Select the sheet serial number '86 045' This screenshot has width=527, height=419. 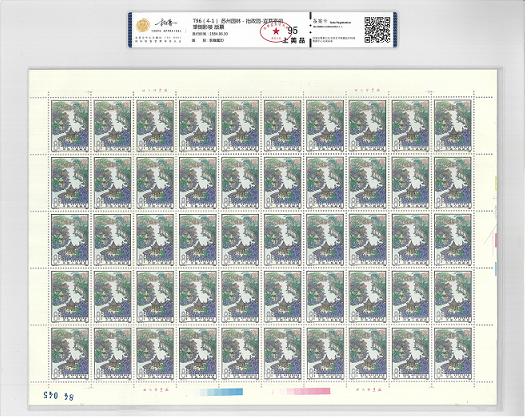pyautogui.click(x=59, y=396)
